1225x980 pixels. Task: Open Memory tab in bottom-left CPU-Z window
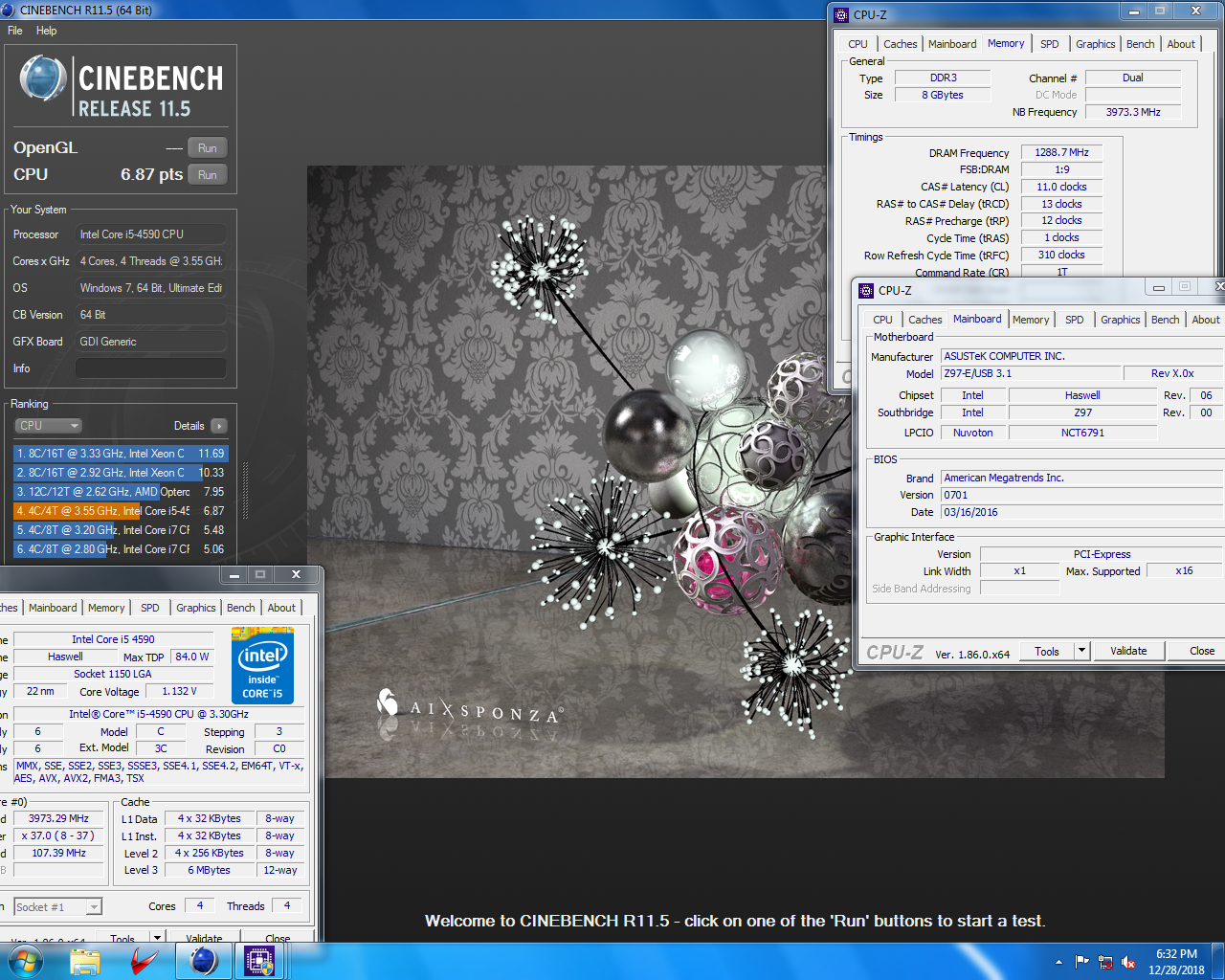click(x=106, y=608)
